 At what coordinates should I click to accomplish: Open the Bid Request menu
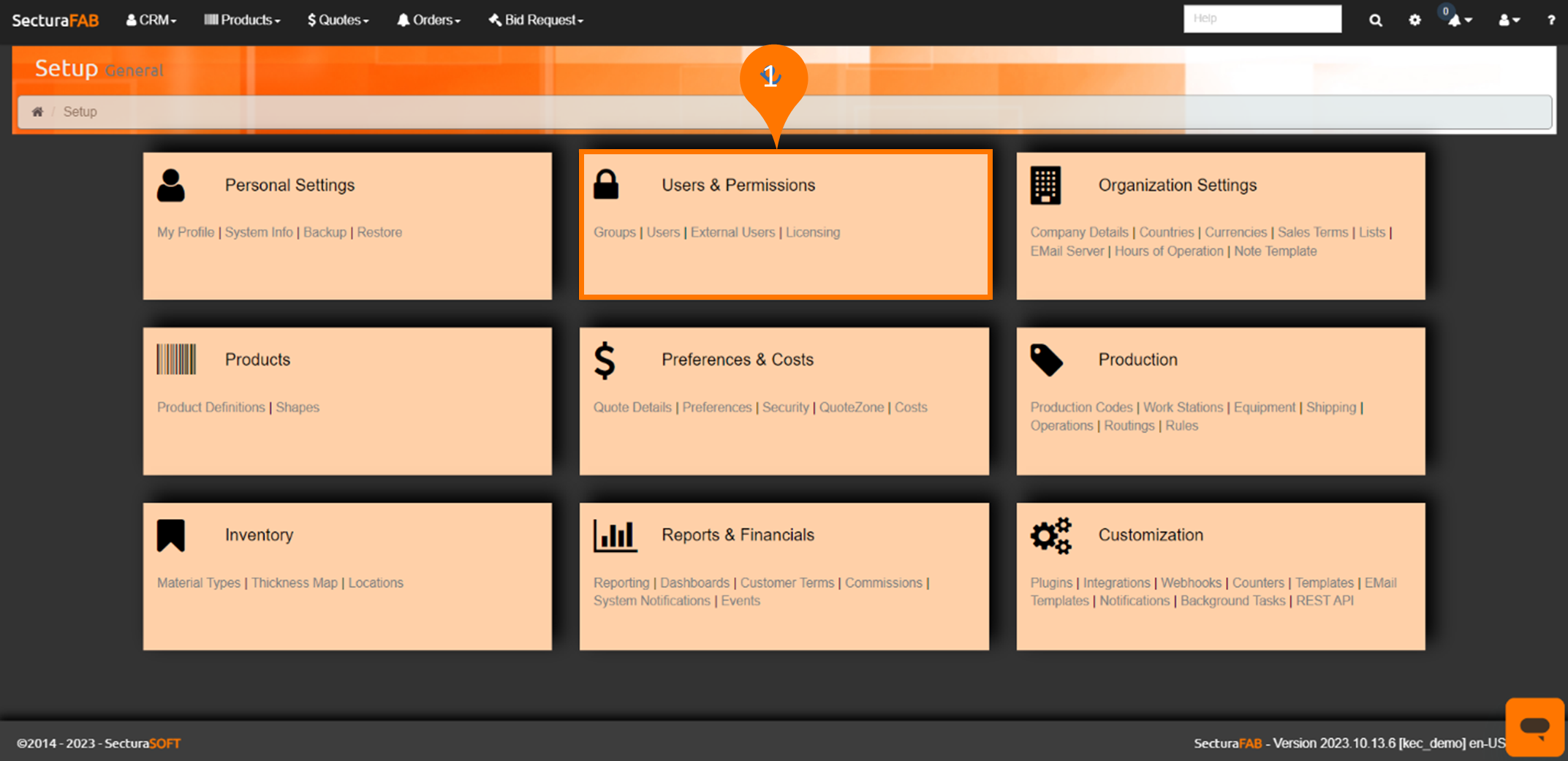click(x=536, y=20)
